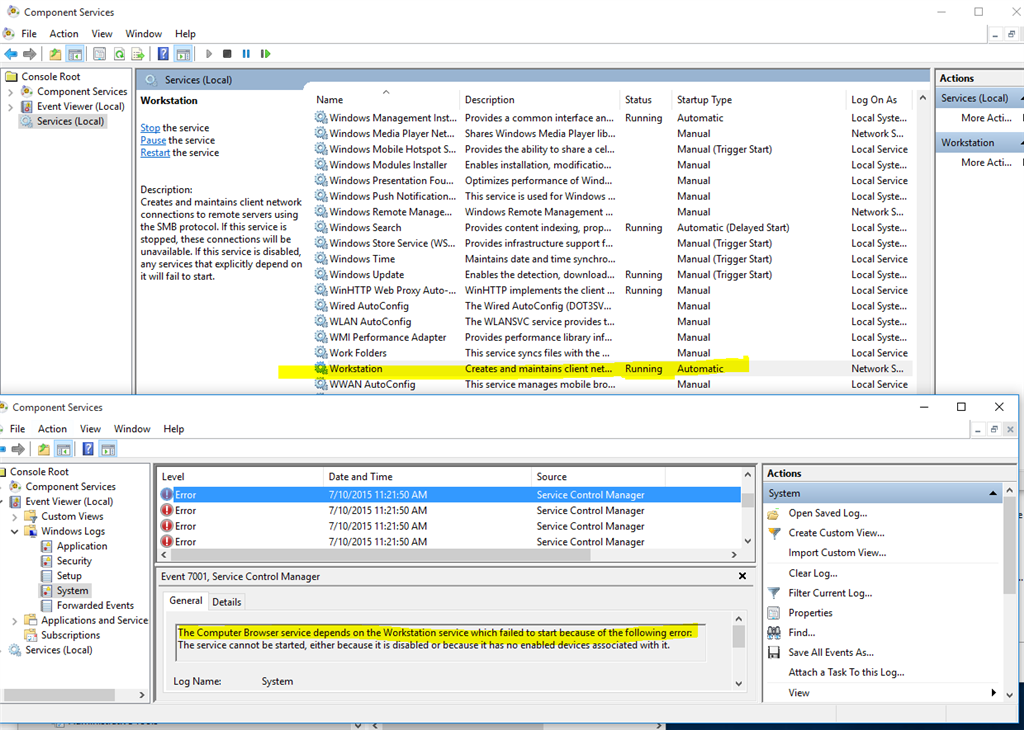Expand Custom Views in Event Viewer tree
This screenshot has height=730, width=1024.
[14, 516]
